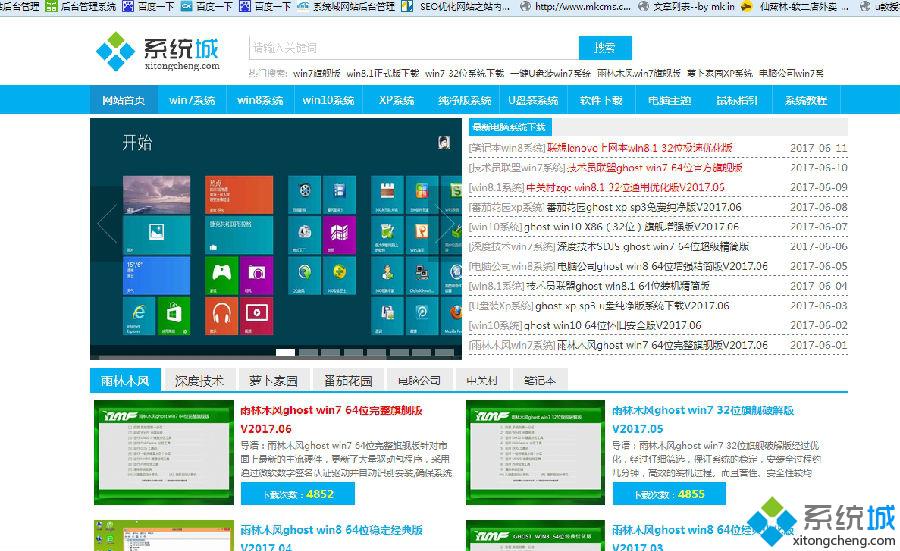This screenshot has width=900, height=551.
Task: Open the ghost win10 X86 (32位) article
Action: (631, 227)
